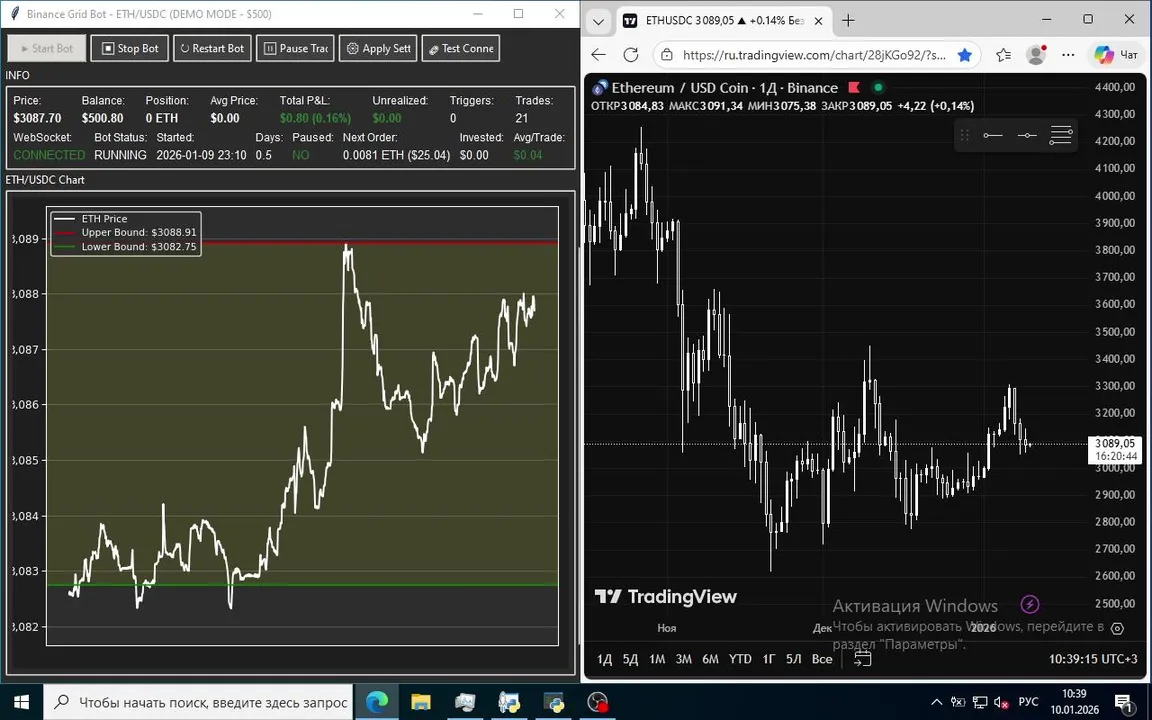Open the browser profile avatar
Image resolution: width=1152 pixels, height=720 pixels.
[x=1036, y=54]
